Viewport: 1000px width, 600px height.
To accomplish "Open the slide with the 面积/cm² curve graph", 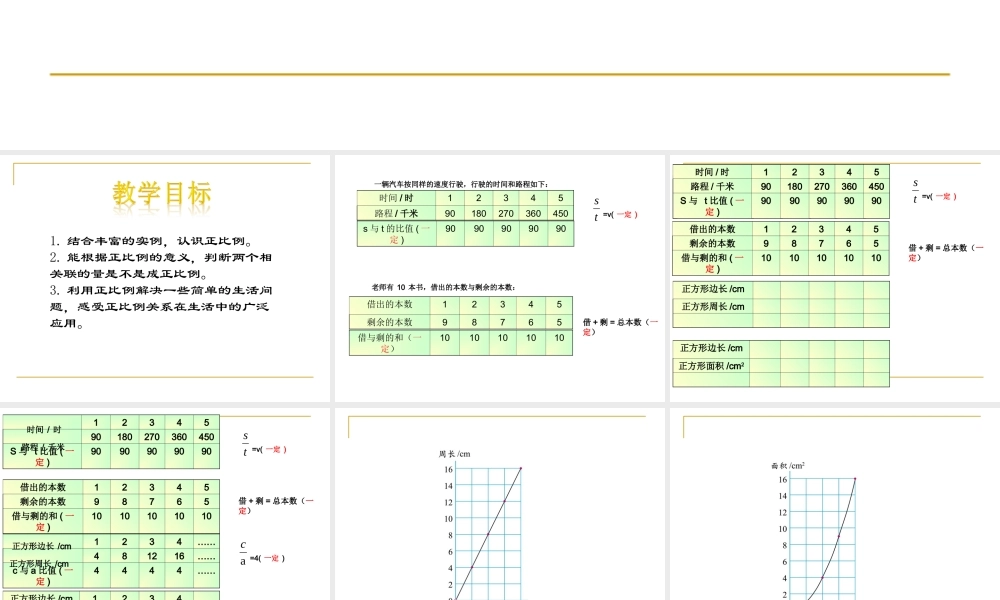I will click(x=835, y=504).
